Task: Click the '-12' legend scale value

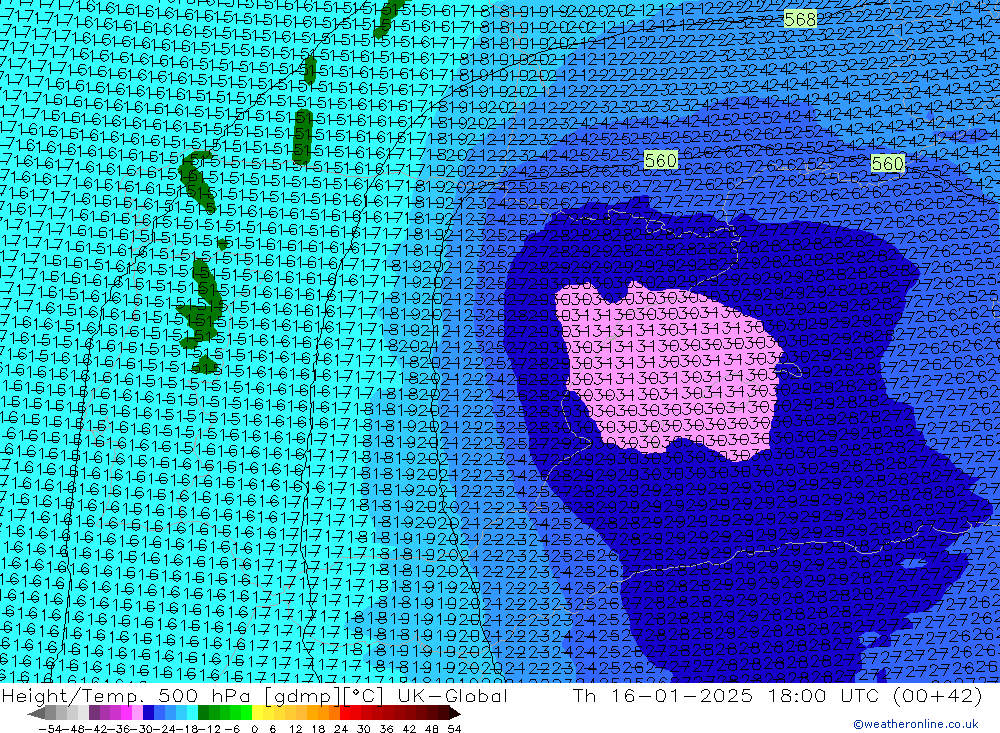Action: [x=209, y=729]
